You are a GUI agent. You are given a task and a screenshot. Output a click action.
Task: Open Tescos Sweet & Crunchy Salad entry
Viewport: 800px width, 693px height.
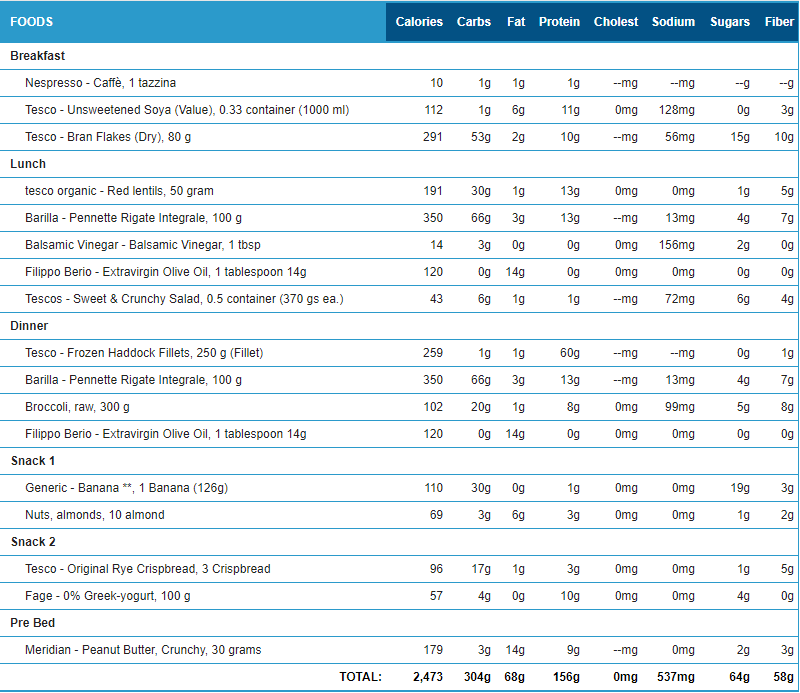[x=184, y=299]
